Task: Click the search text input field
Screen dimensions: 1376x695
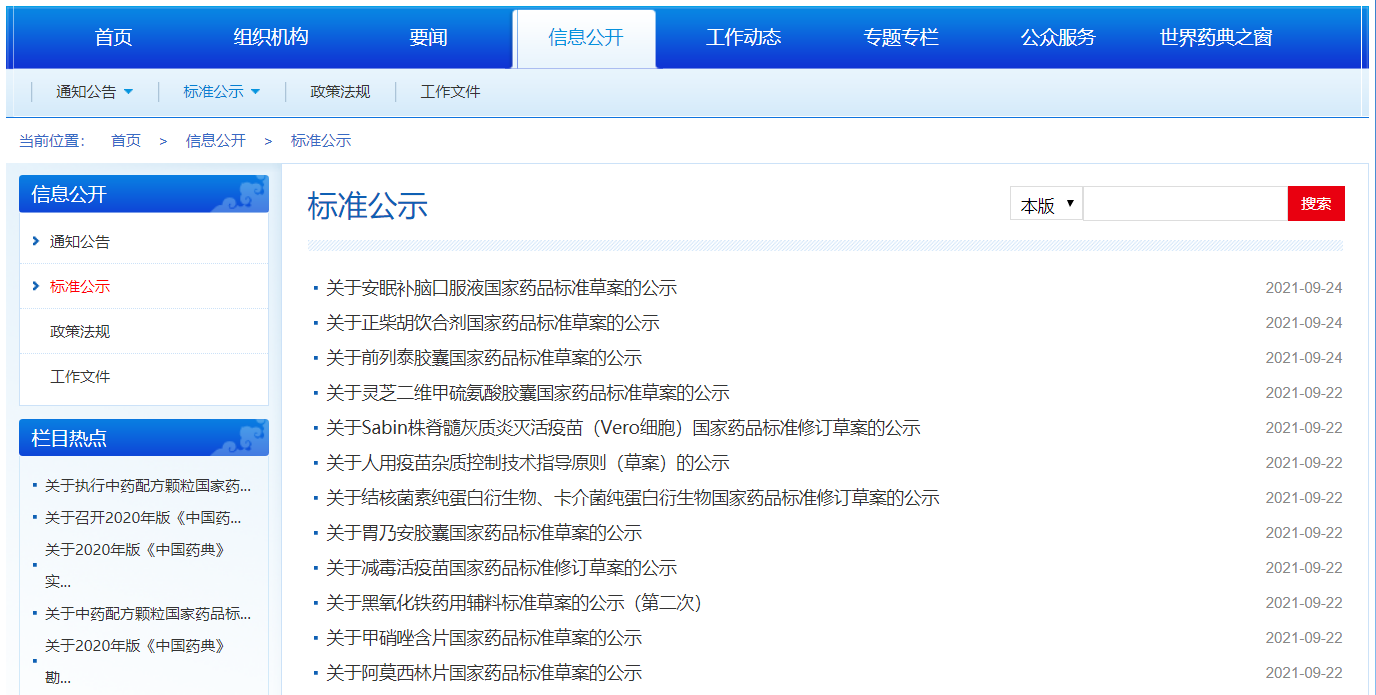Action: pos(1185,204)
